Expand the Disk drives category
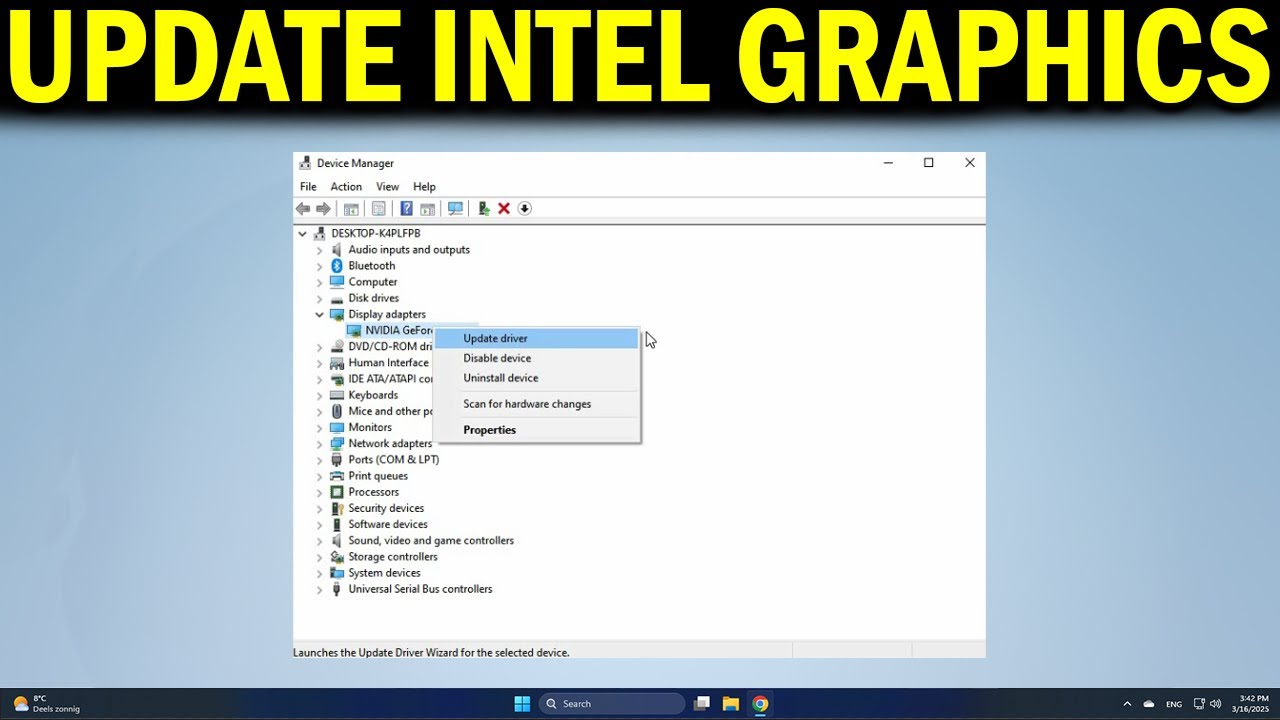 (x=320, y=298)
